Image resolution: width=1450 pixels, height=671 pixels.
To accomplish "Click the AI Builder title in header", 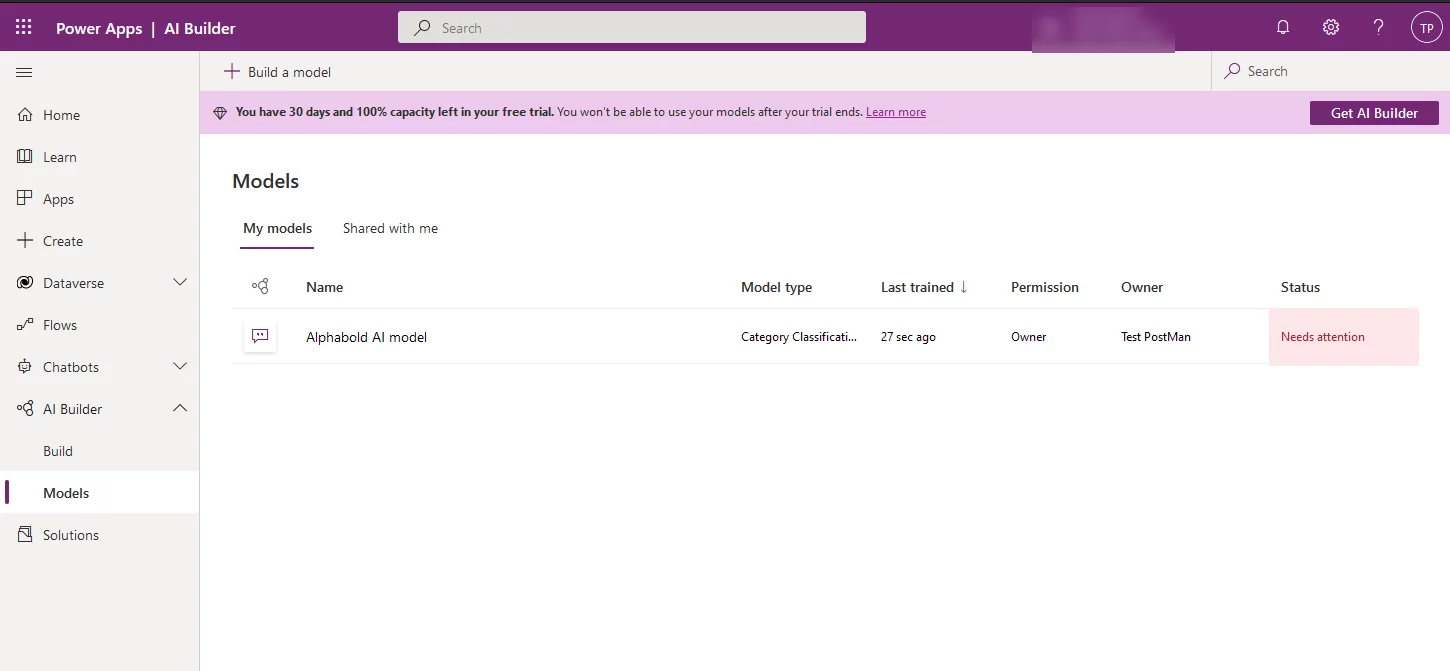I will click(x=200, y=28).
